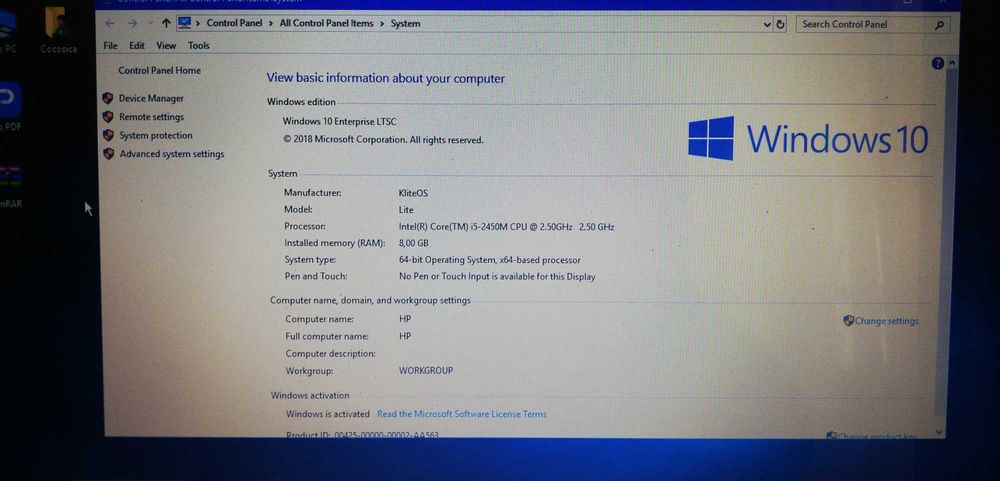Click shield icon beside Remote settings

(108, 117)
